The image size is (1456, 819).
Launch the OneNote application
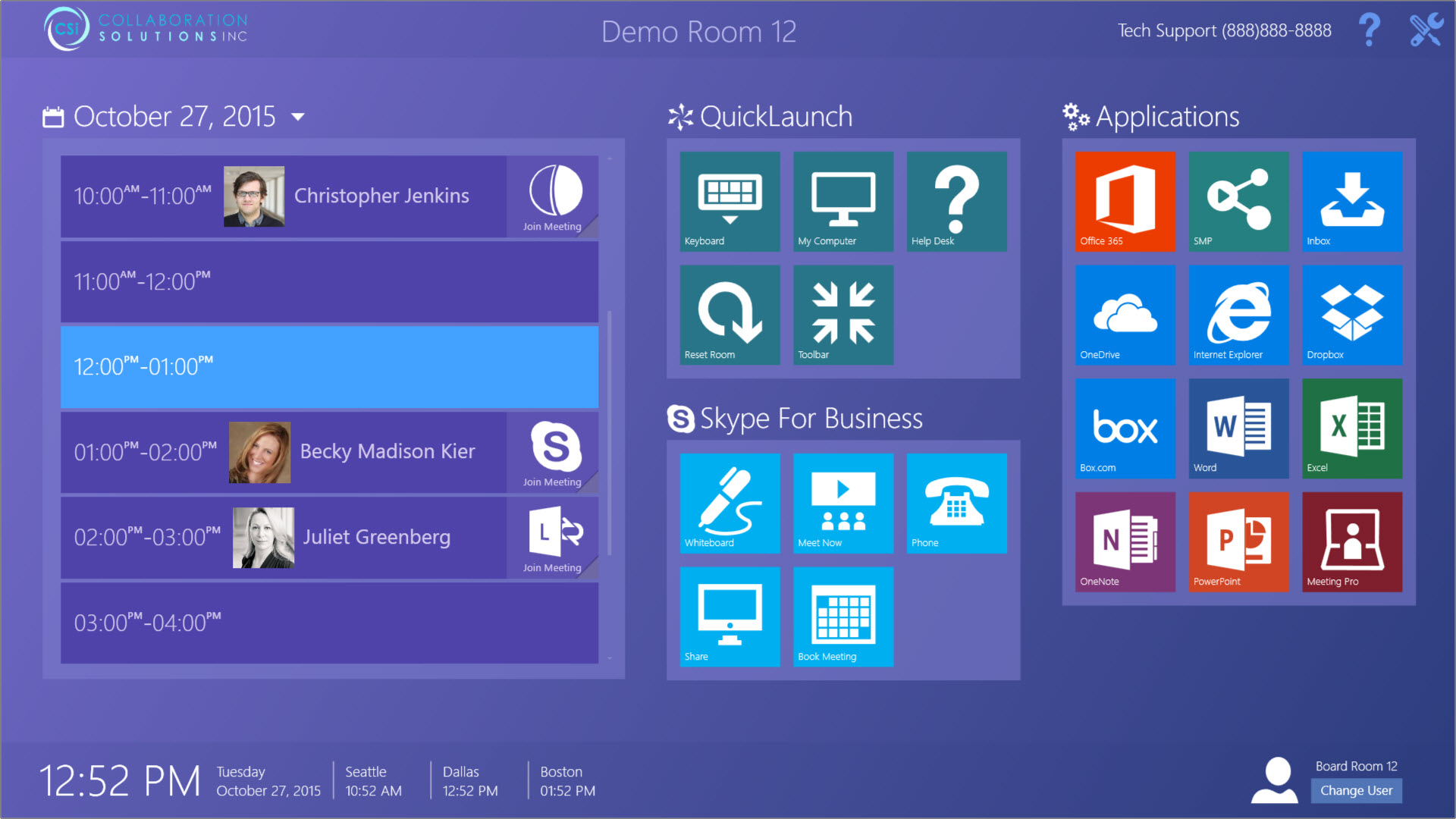[x=1125, y=541]
